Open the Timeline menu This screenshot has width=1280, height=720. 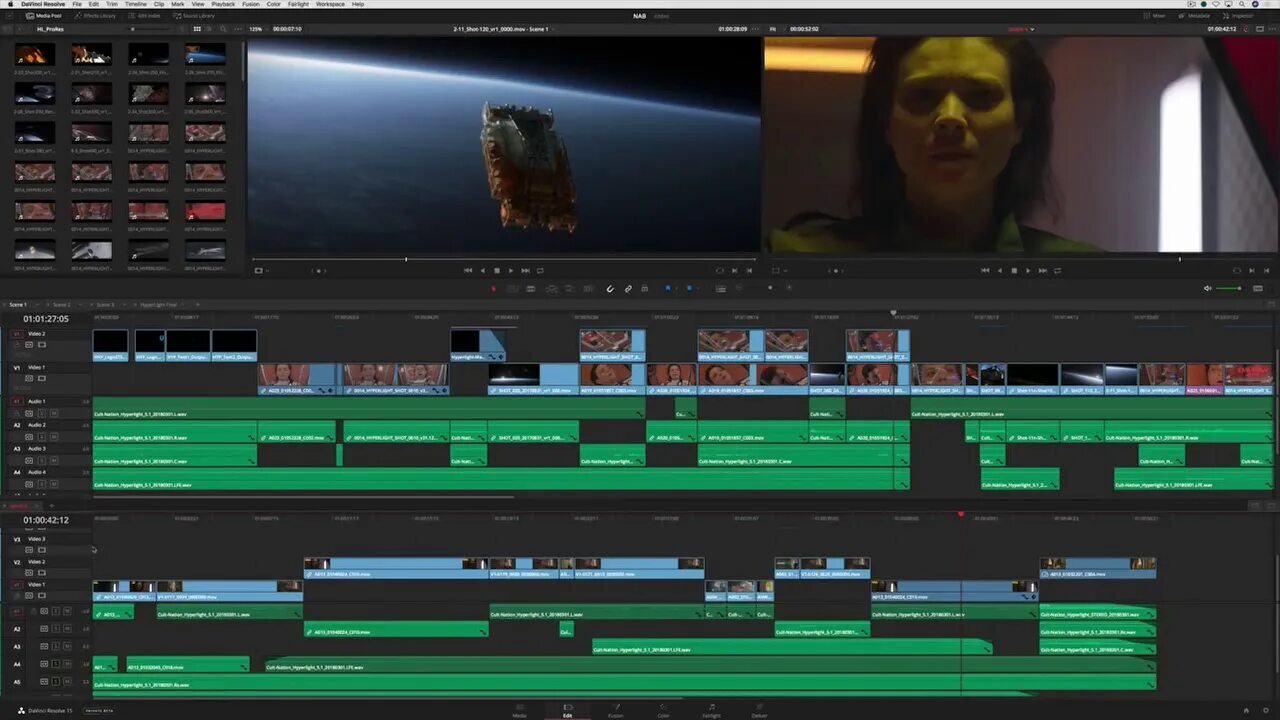(x=135, y=4)
